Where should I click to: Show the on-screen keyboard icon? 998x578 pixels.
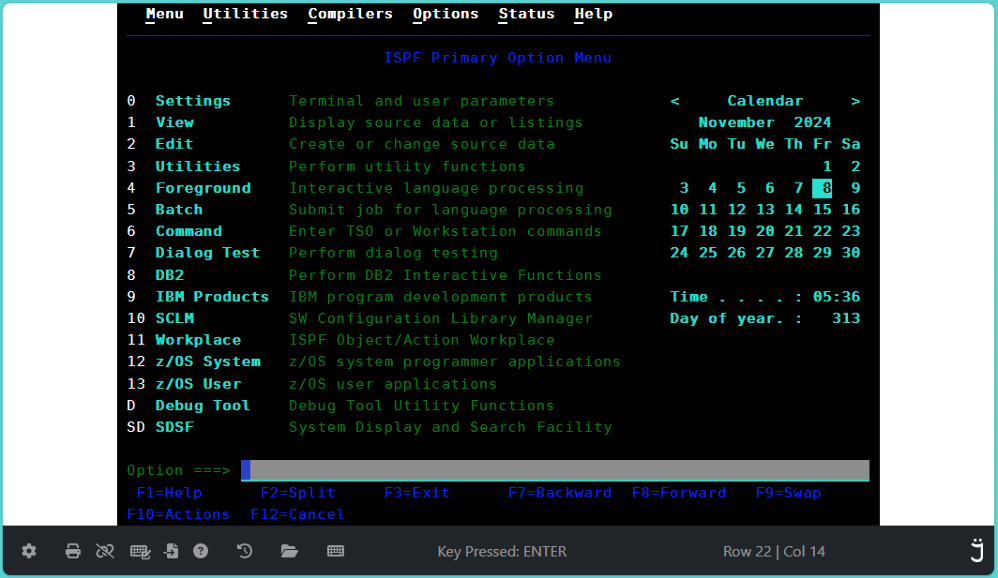tap(335, 551)
